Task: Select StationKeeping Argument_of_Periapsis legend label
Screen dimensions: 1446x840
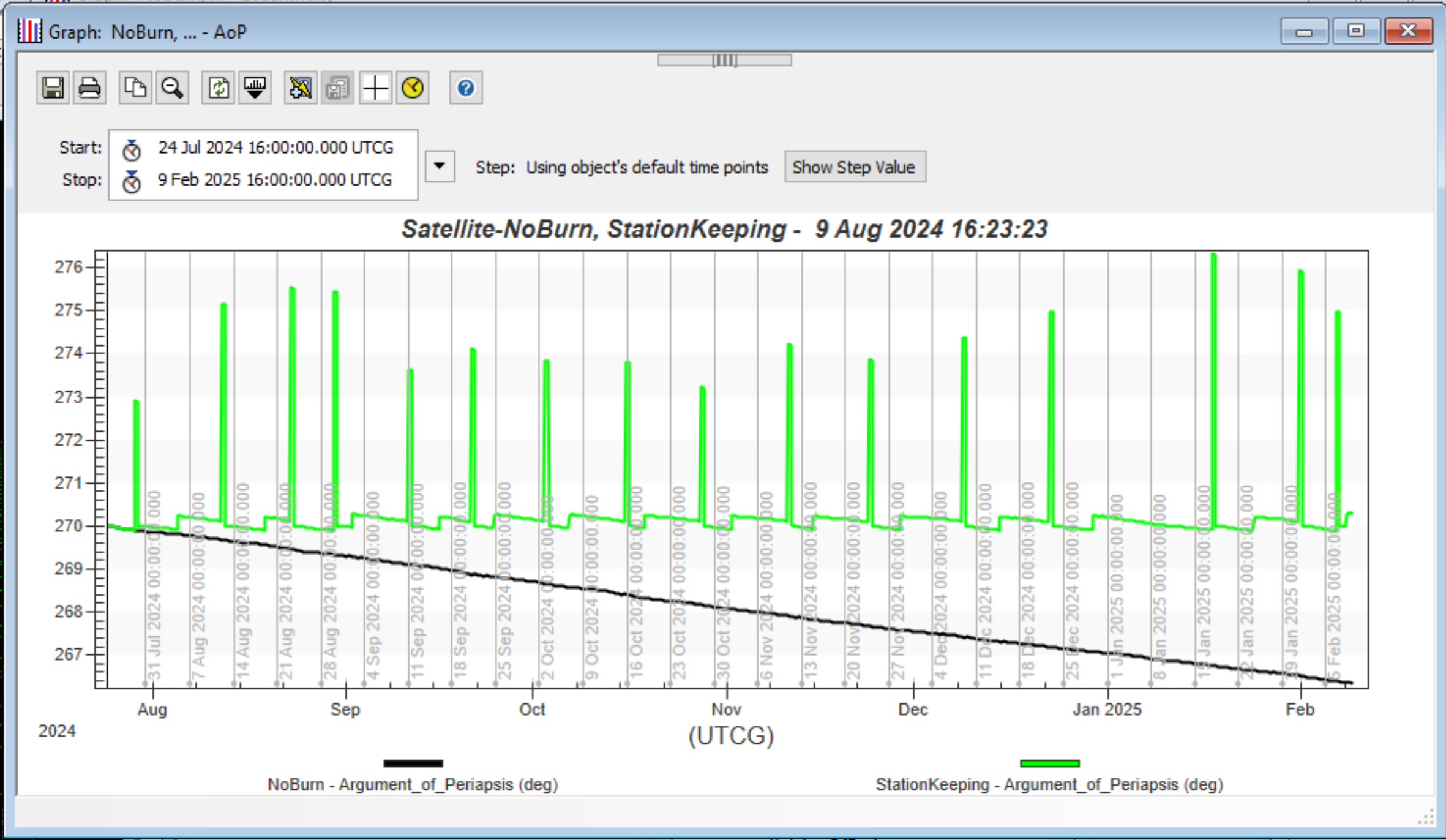Action: pyautogui.click(x=1049, y=785)
